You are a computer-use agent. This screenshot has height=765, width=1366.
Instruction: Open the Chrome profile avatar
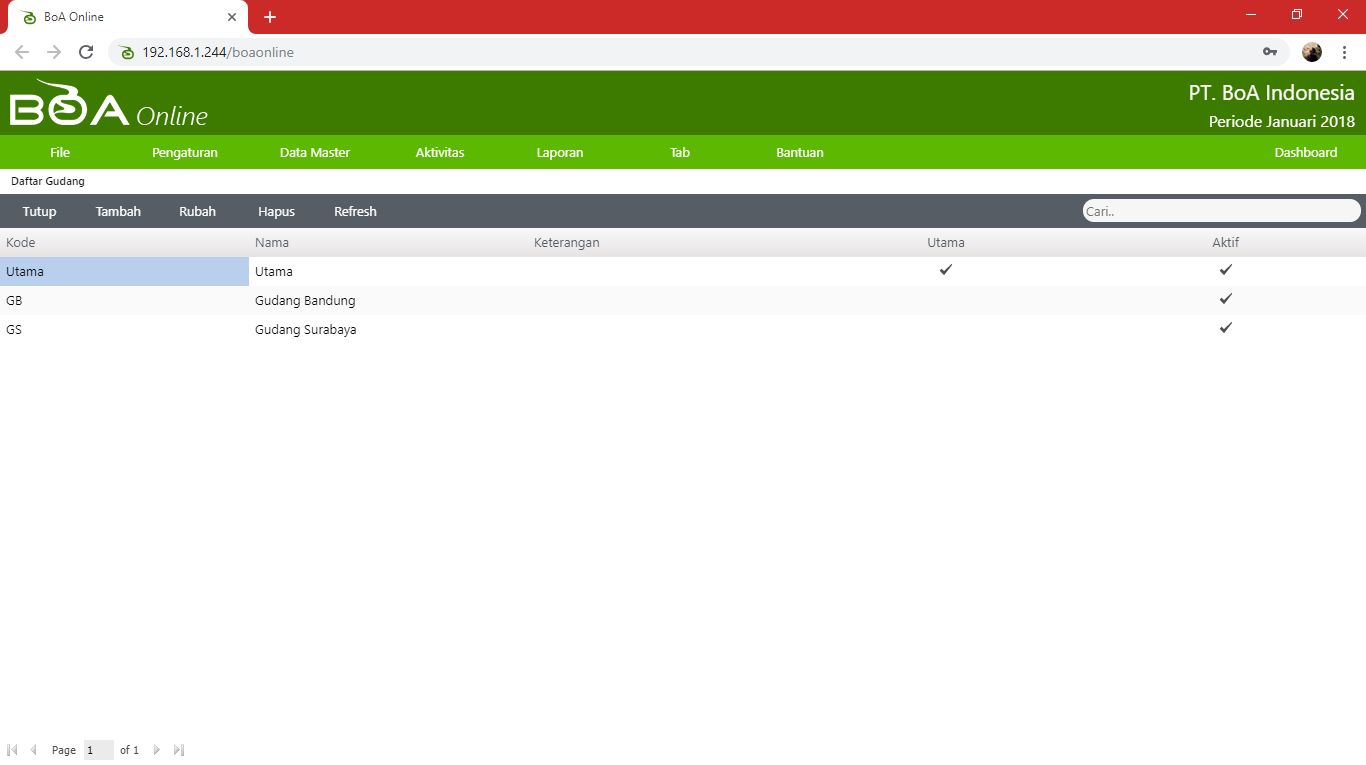[x=1312, y=52]
